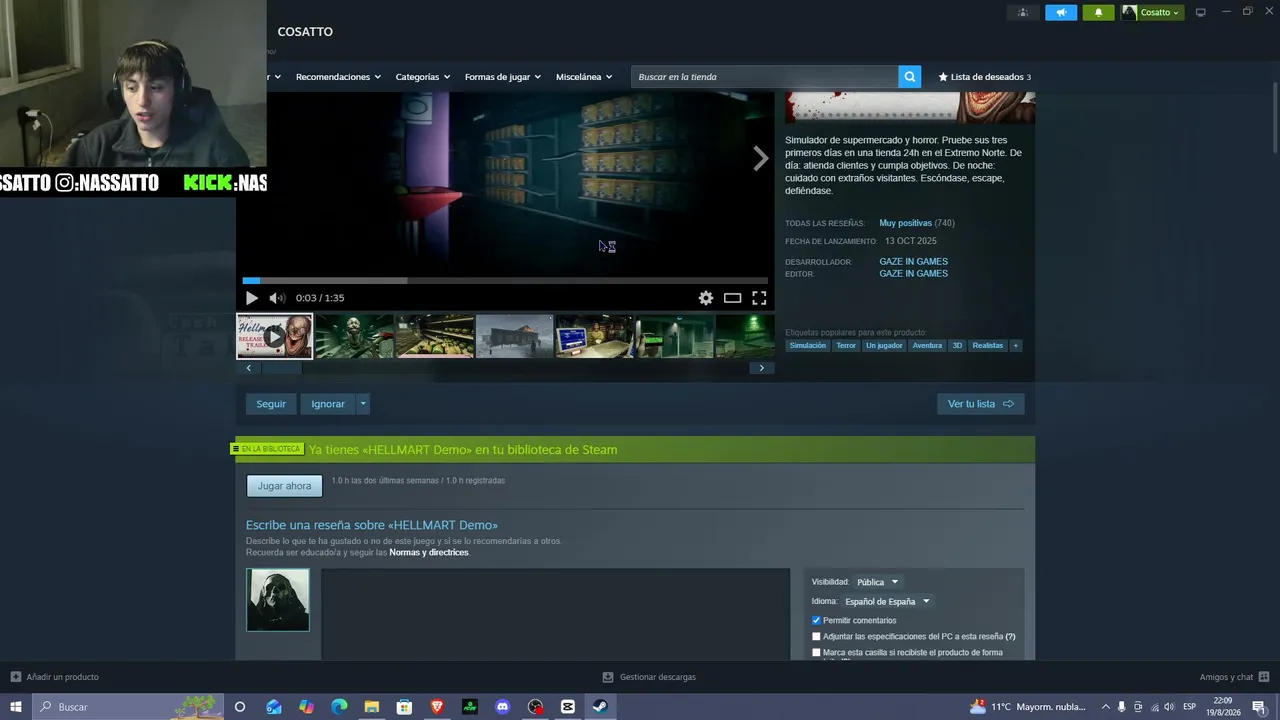The image size is (1280, 720).
Task: Open Steam friends activity icon at top
Action: point(1023,13)
